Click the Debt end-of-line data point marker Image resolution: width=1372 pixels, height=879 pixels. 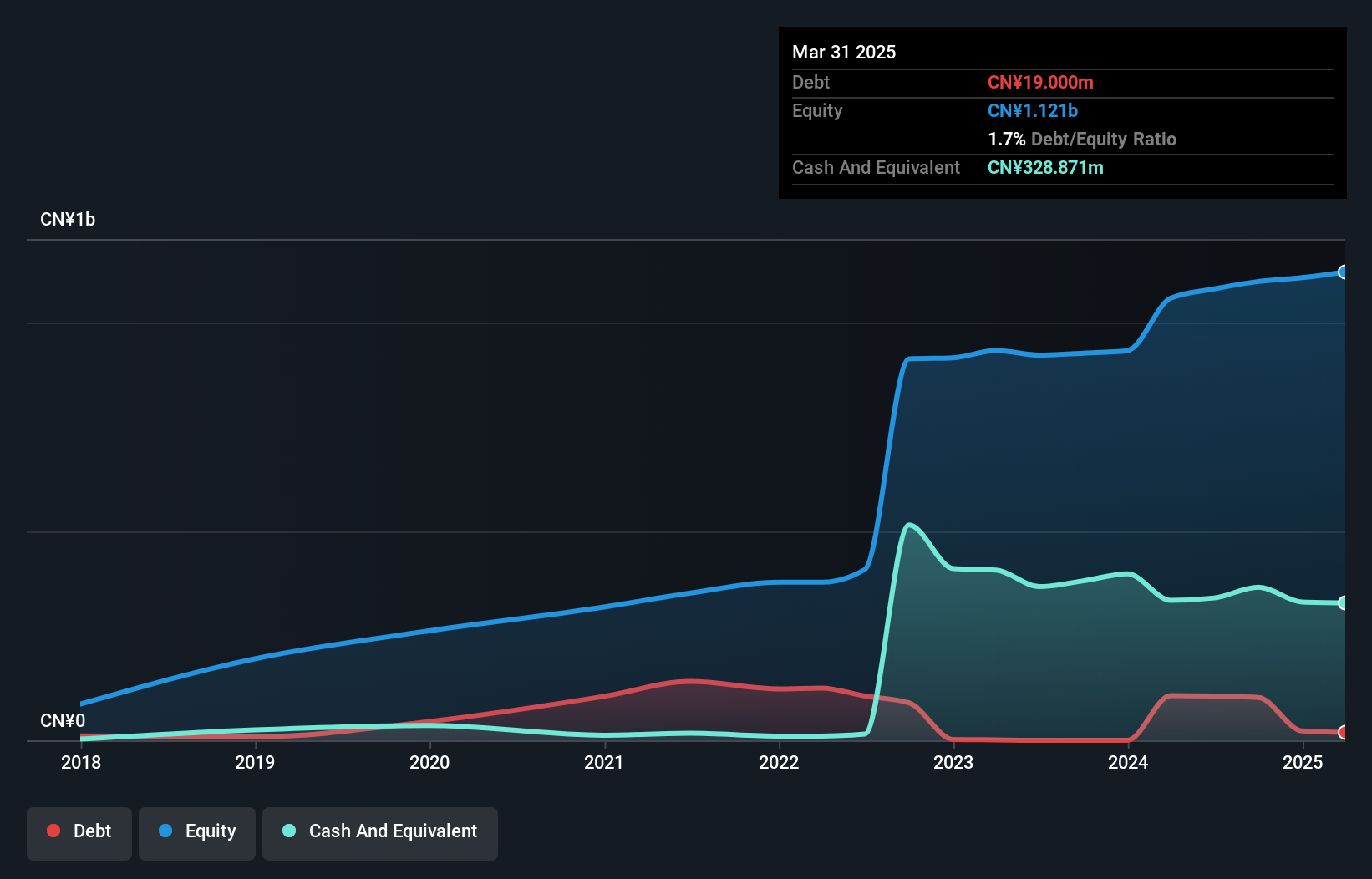point(1343,732)
